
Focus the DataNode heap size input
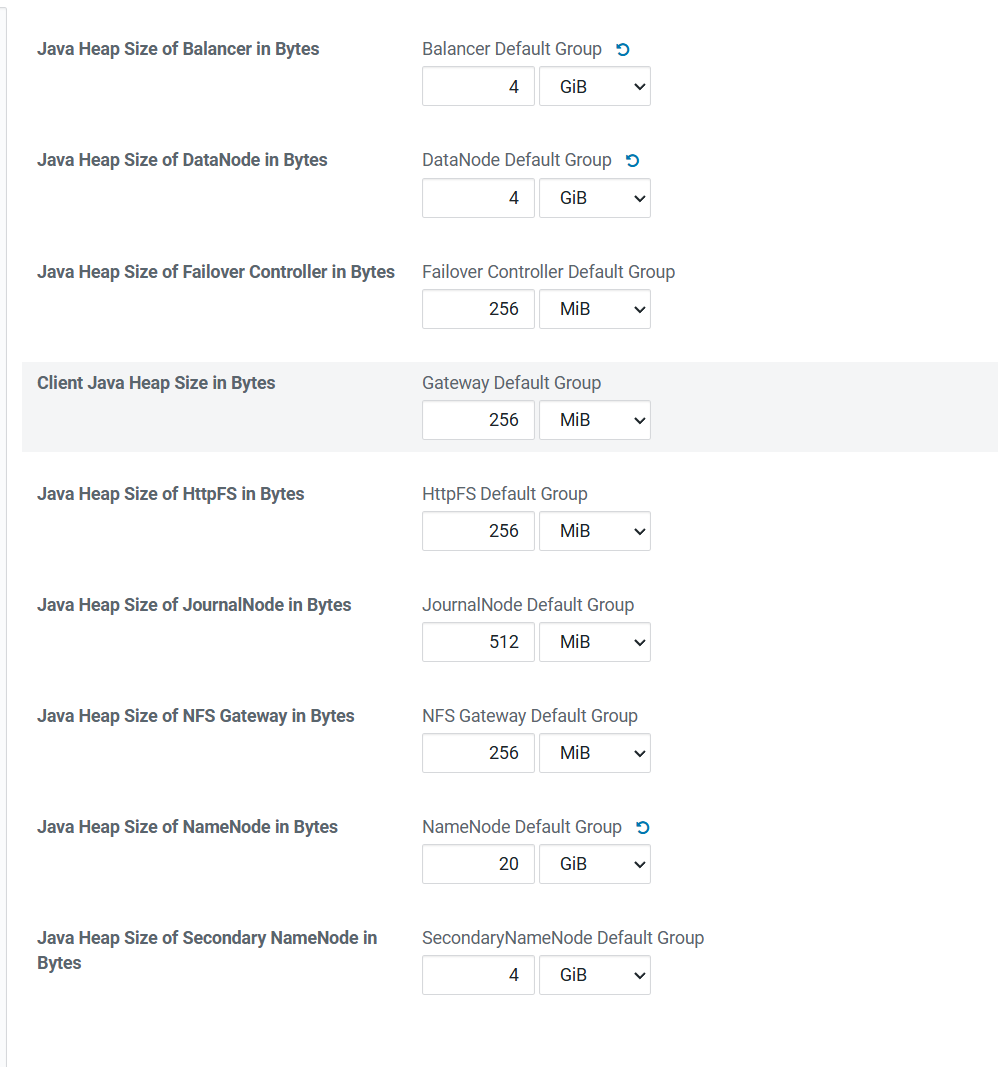coord(478,198)
